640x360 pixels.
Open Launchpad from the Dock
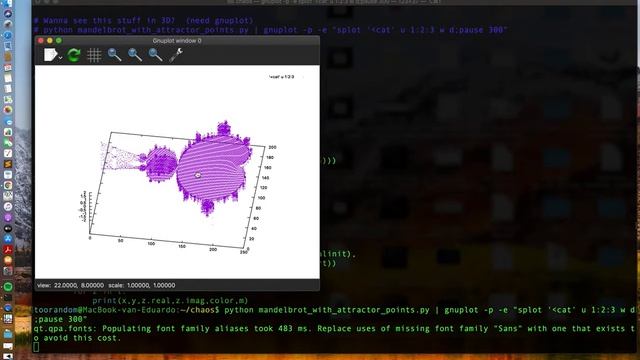tap(8, 24)
